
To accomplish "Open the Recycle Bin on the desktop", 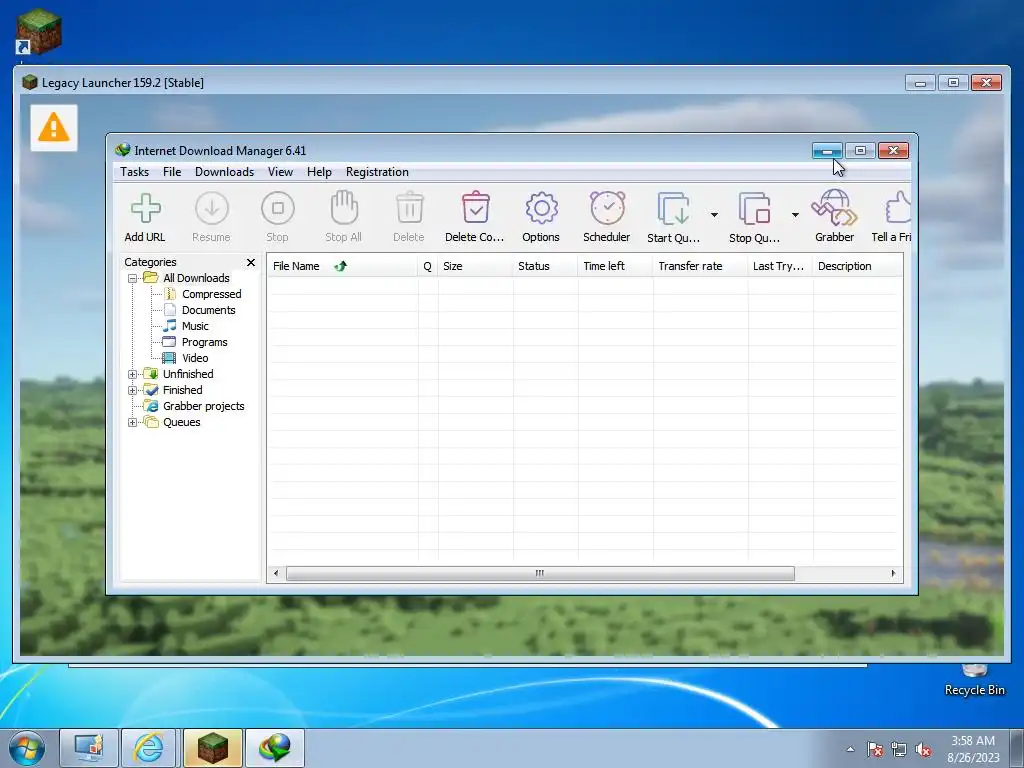I will pos(974,680).
